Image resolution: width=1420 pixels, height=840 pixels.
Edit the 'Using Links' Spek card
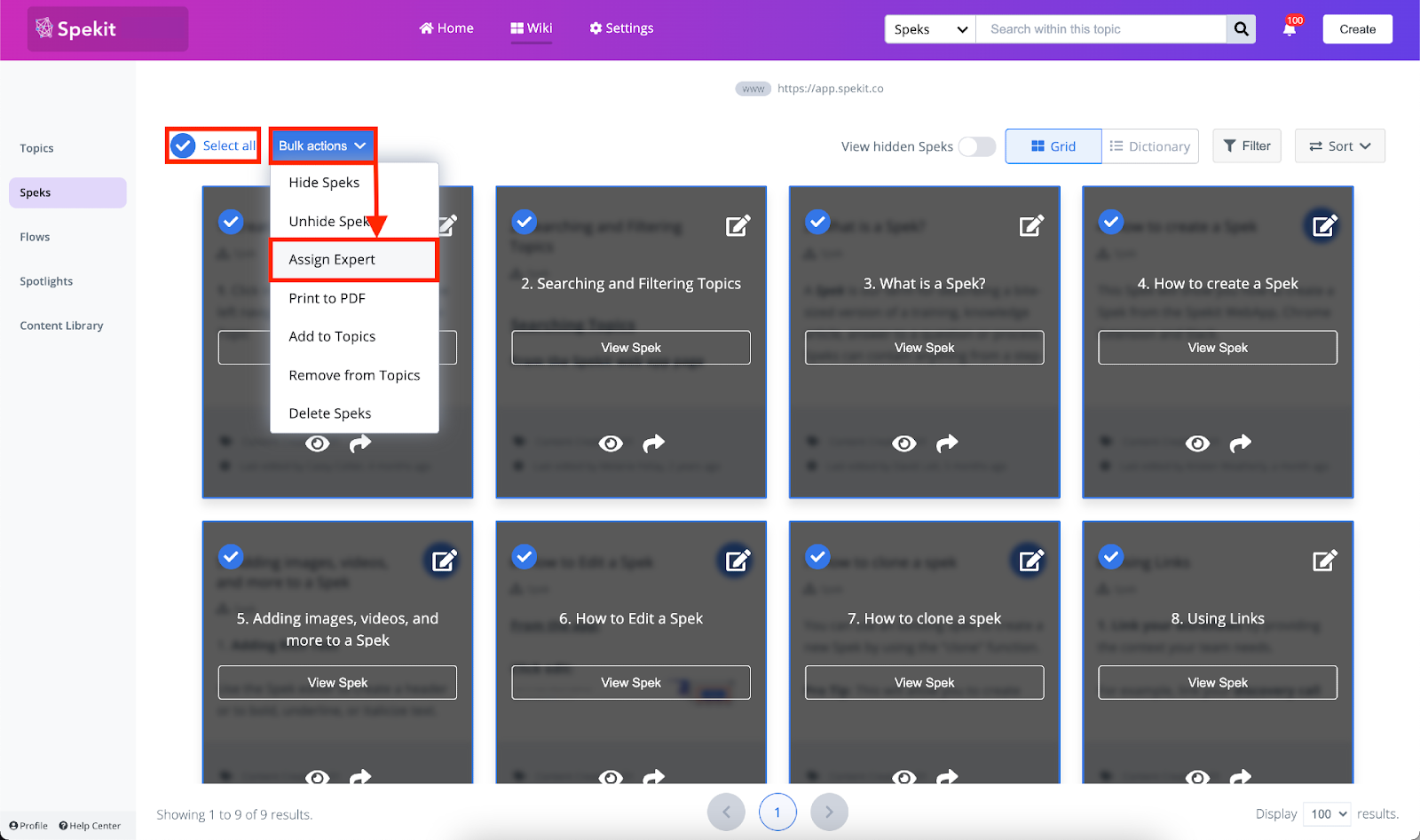[x=1324, y=561]
